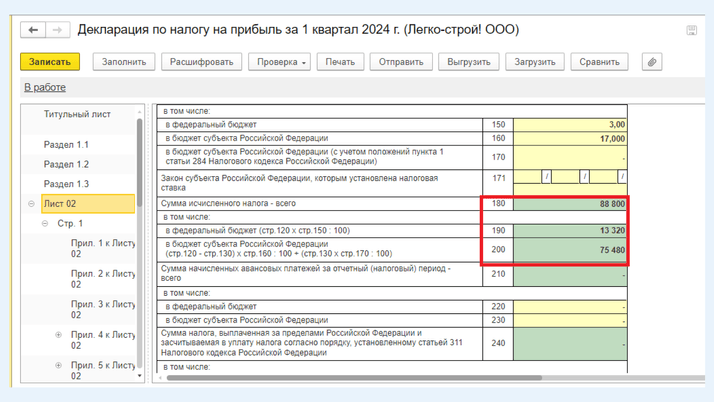
Task: Select Раздел 1.1 in the tree
Action: [66, 145]
